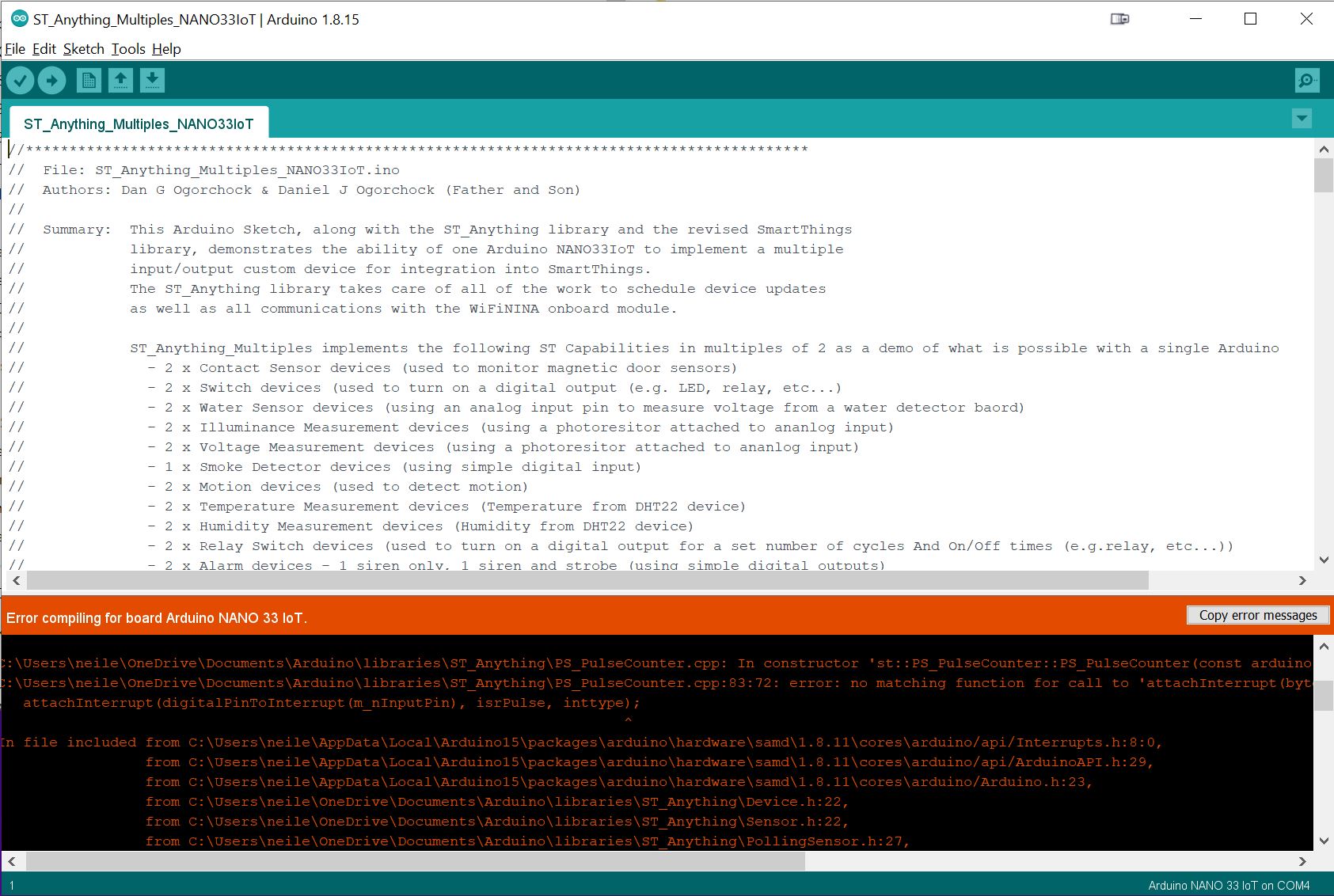The image size is (1334, 896).
Task: Click the 'Authors: Dan G Ogorchock' comment line
Action: (295, 190)
